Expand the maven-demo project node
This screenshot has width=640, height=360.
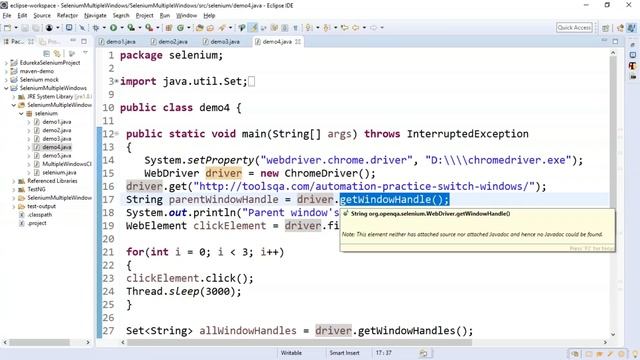coord(6,71)
